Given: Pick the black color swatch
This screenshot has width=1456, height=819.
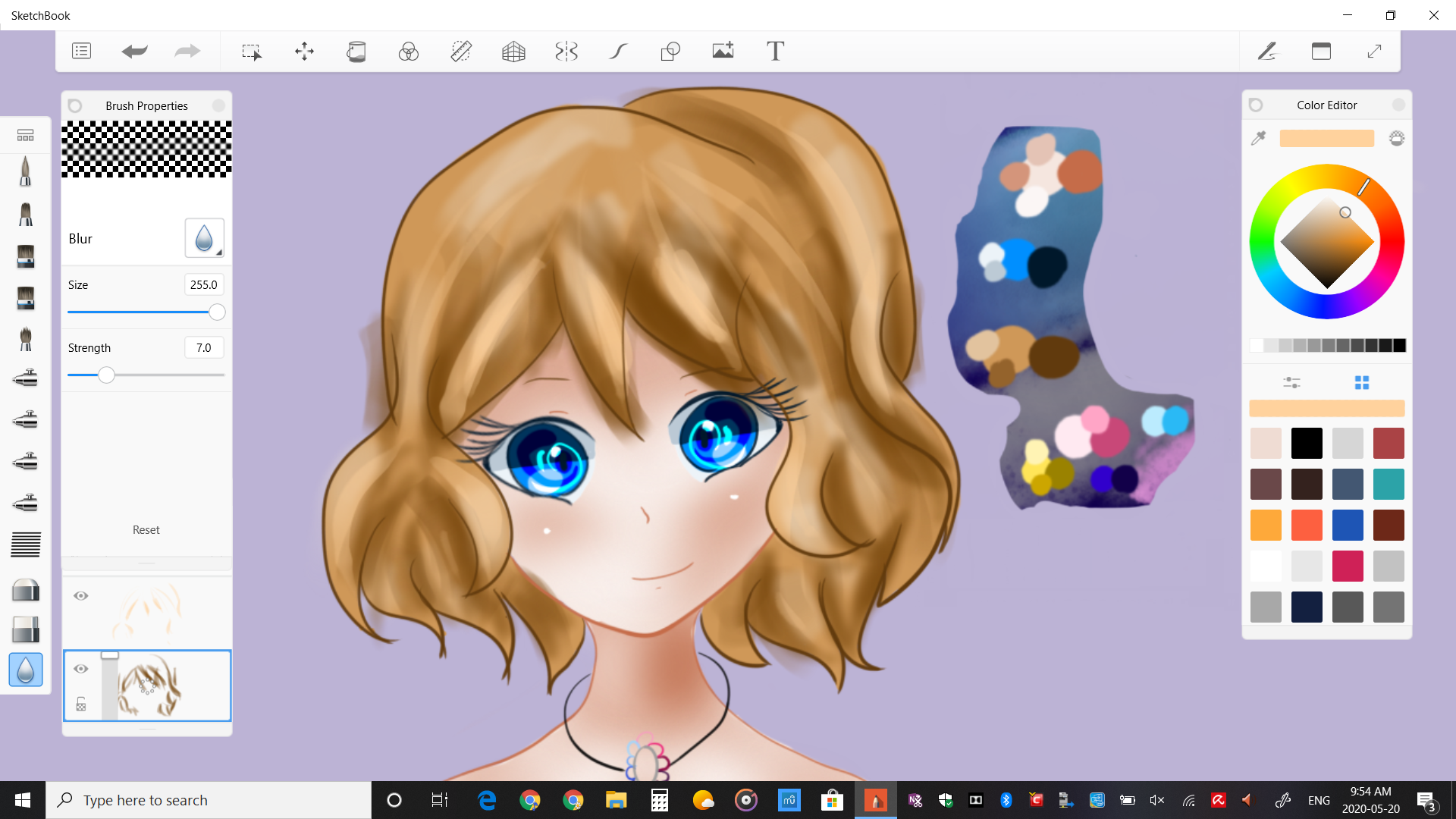Looking at the screenshot, I should (x=1307, y=443).
